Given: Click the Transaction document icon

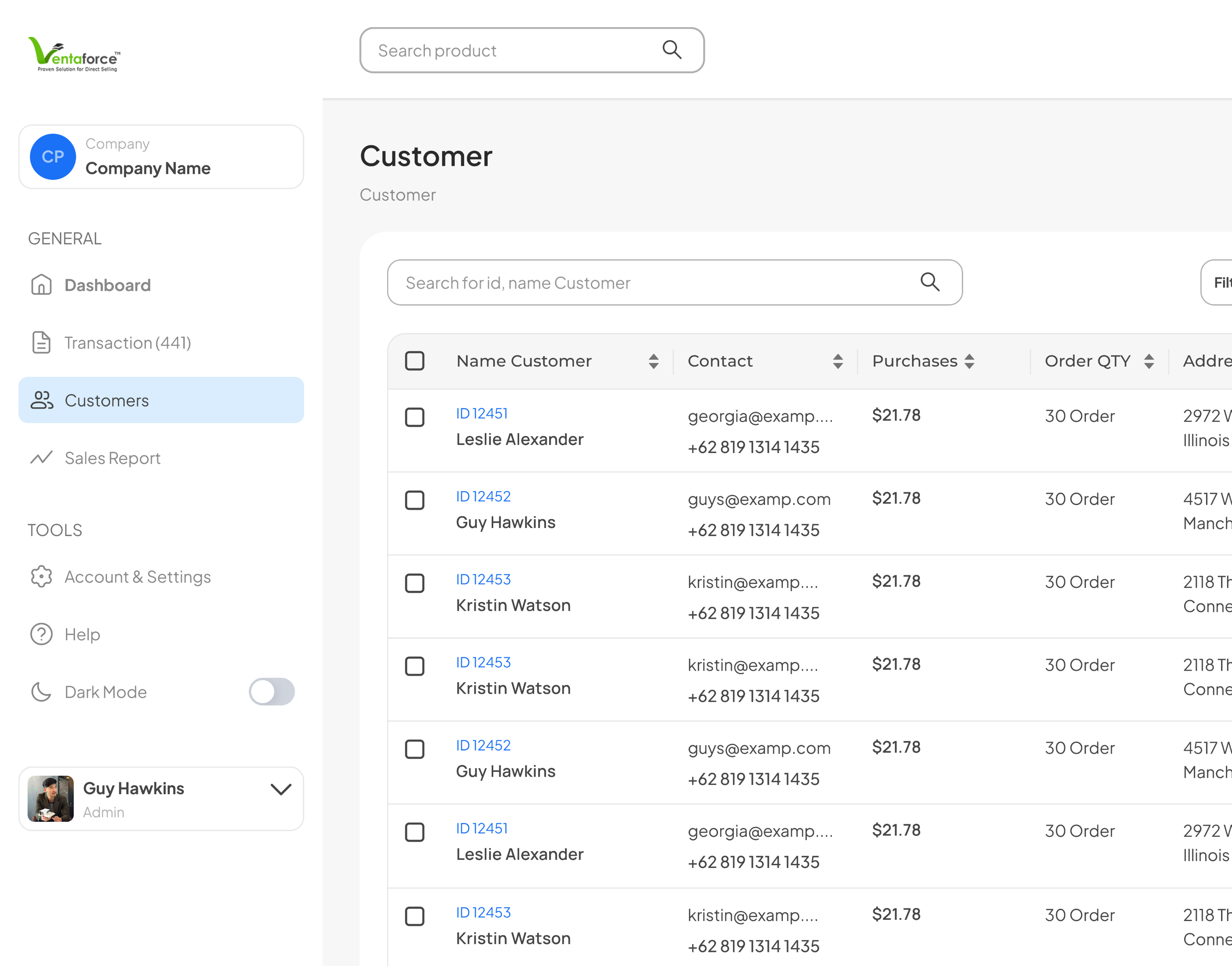Looking at the screenshot, I should tap(41, 343).
